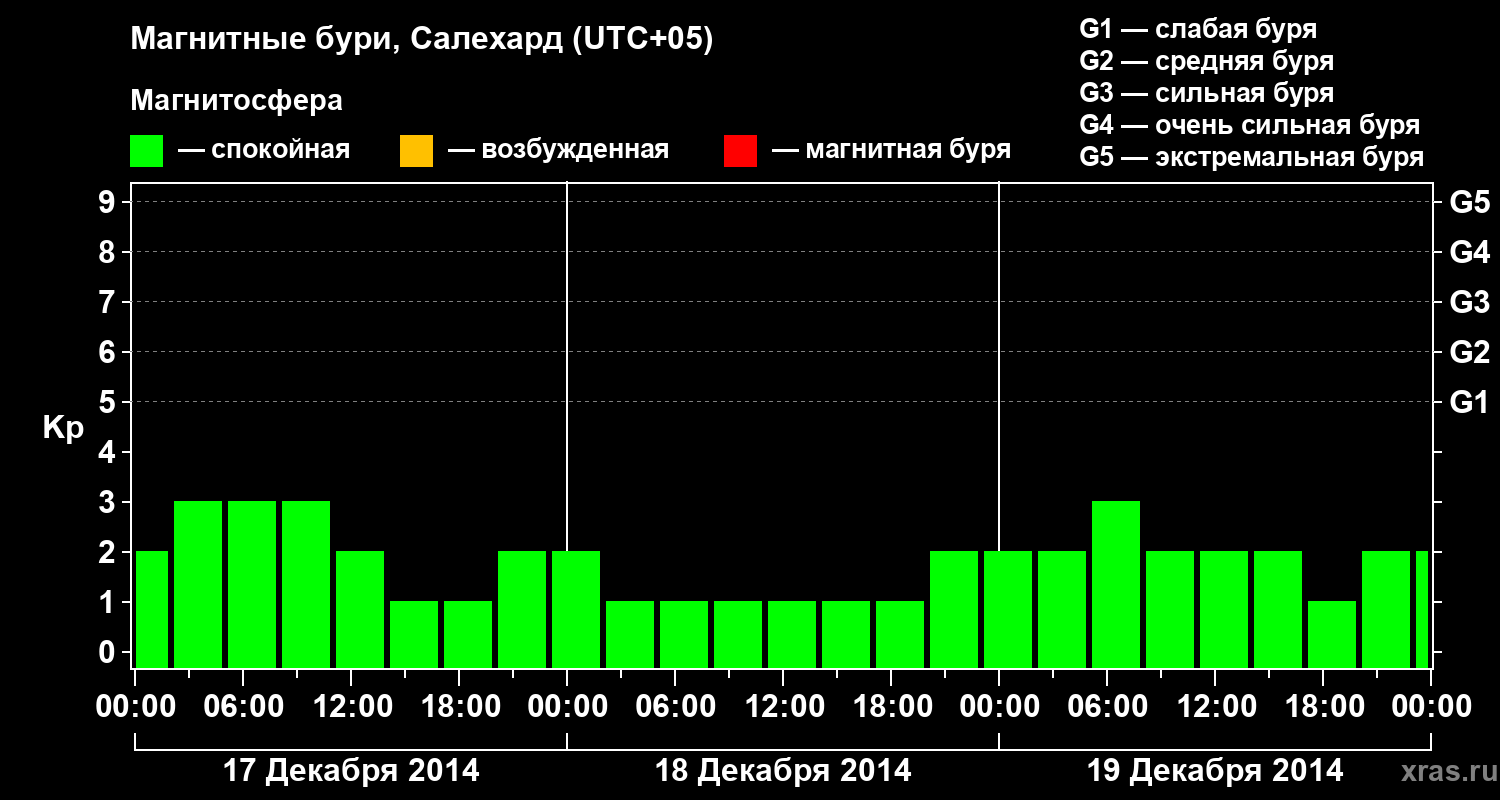Click the 'G4' label on the right axis
This screenshot has height=800, width=1500.
click(1470, 252)
